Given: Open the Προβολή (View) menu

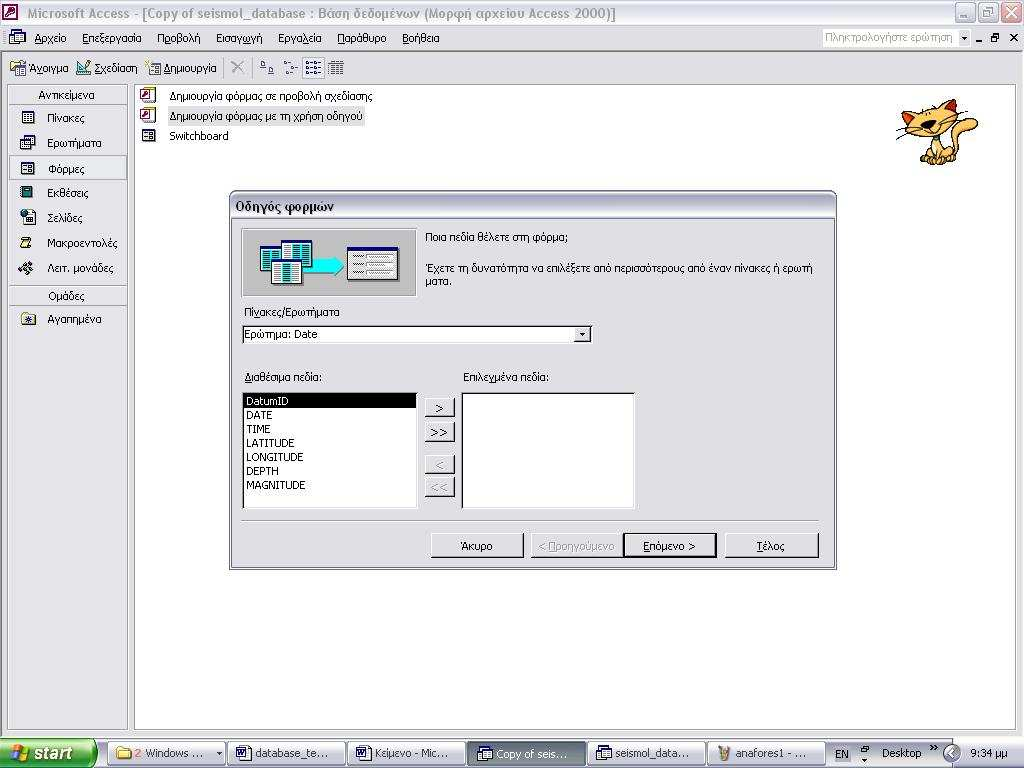Looking at the screenshot, I should [178, 39].
